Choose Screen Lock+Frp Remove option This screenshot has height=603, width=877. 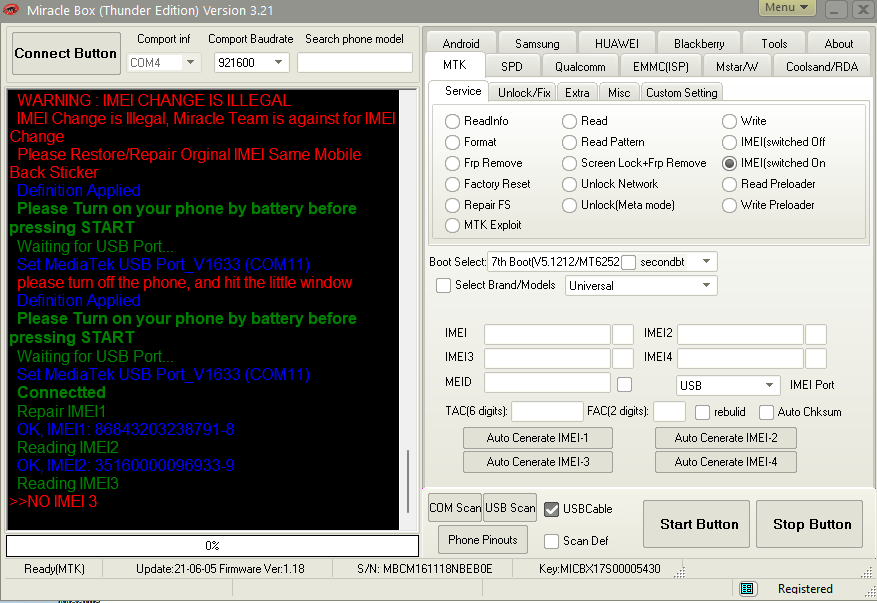coord(569,163)
